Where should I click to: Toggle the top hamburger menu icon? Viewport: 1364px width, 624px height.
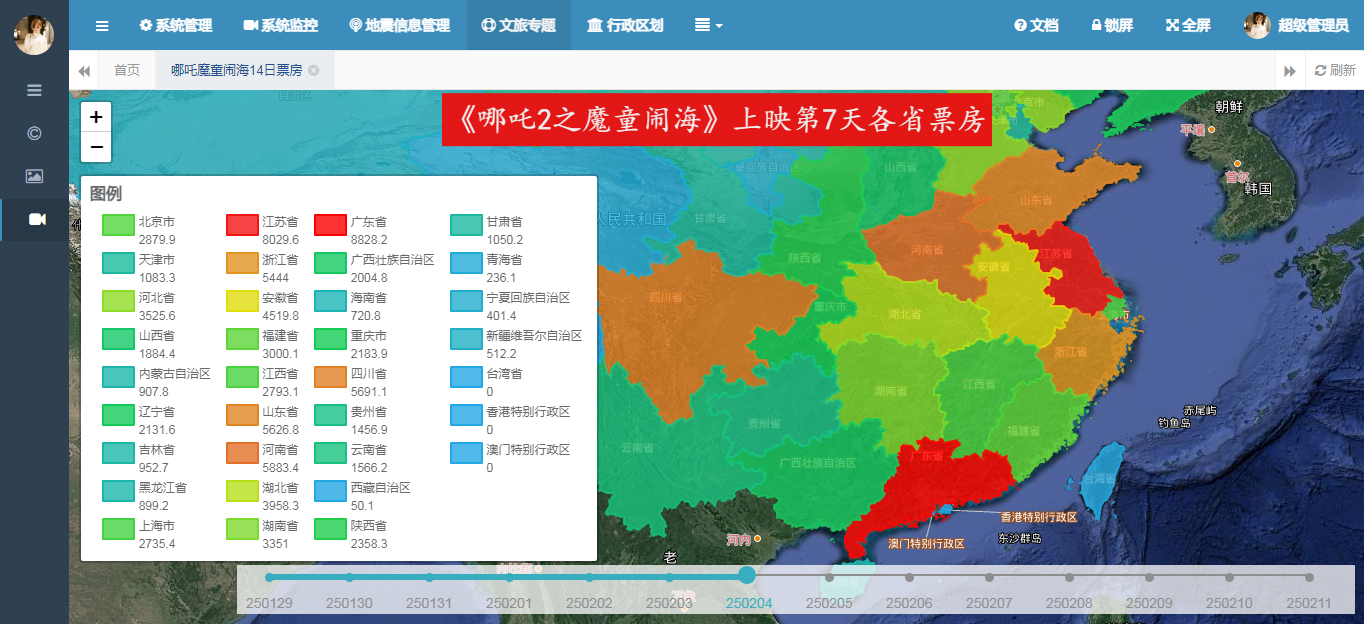point(101,25)
